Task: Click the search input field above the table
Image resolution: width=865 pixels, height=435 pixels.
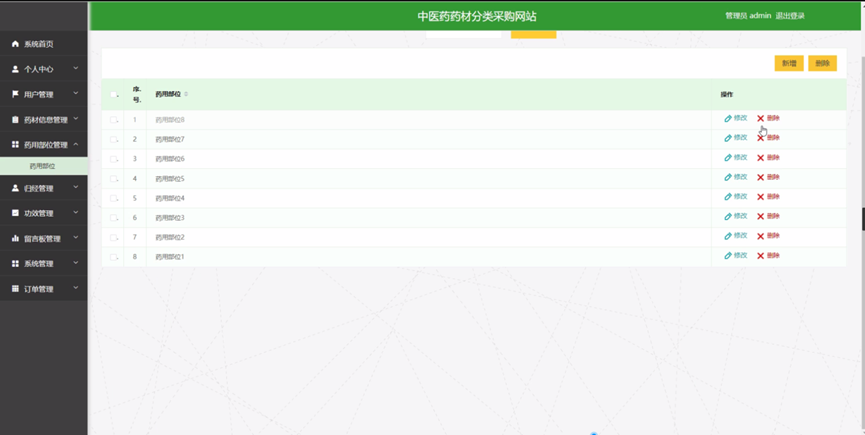Action: coord(463,34)
